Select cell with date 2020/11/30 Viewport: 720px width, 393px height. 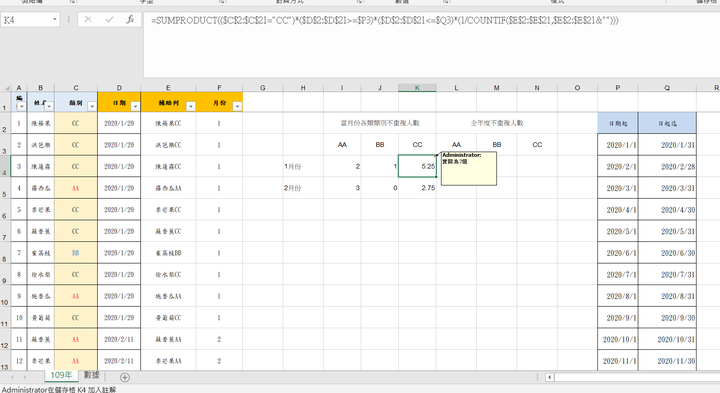667,361
